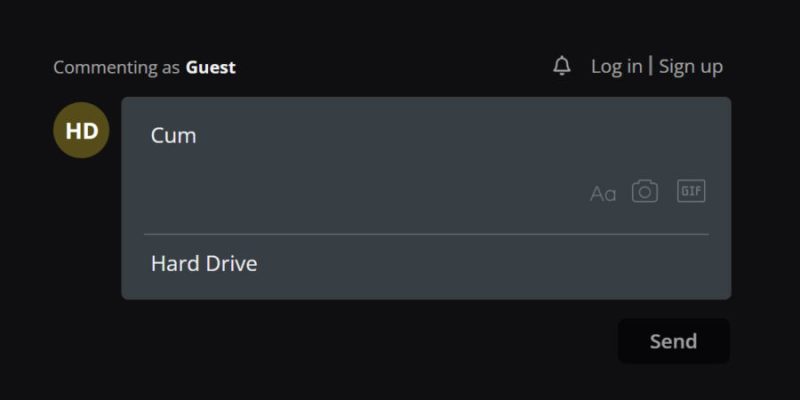Click the divider line above Hard Drive

pos(426,234)
